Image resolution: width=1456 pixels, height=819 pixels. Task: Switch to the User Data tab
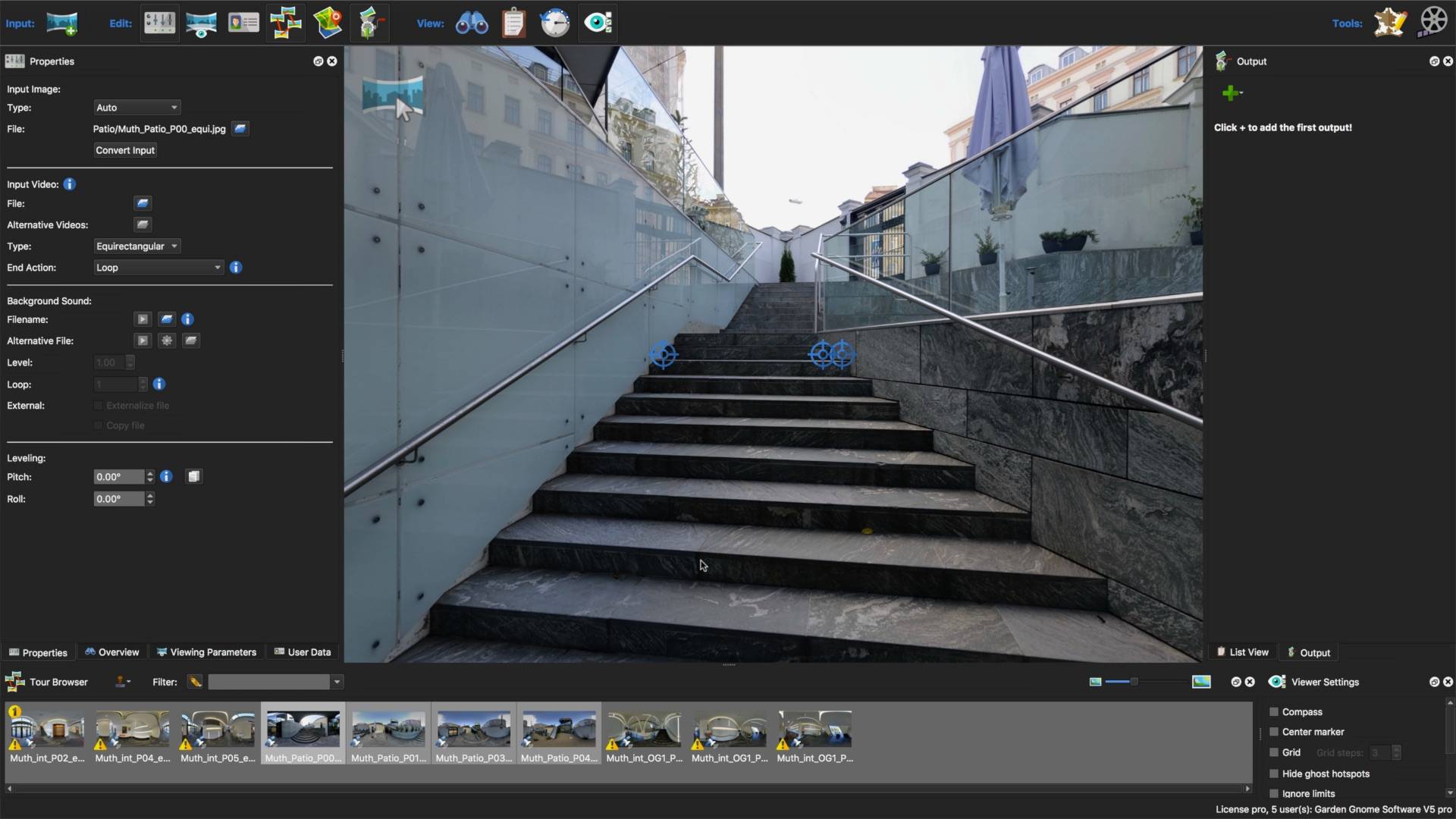coord(303,652)
